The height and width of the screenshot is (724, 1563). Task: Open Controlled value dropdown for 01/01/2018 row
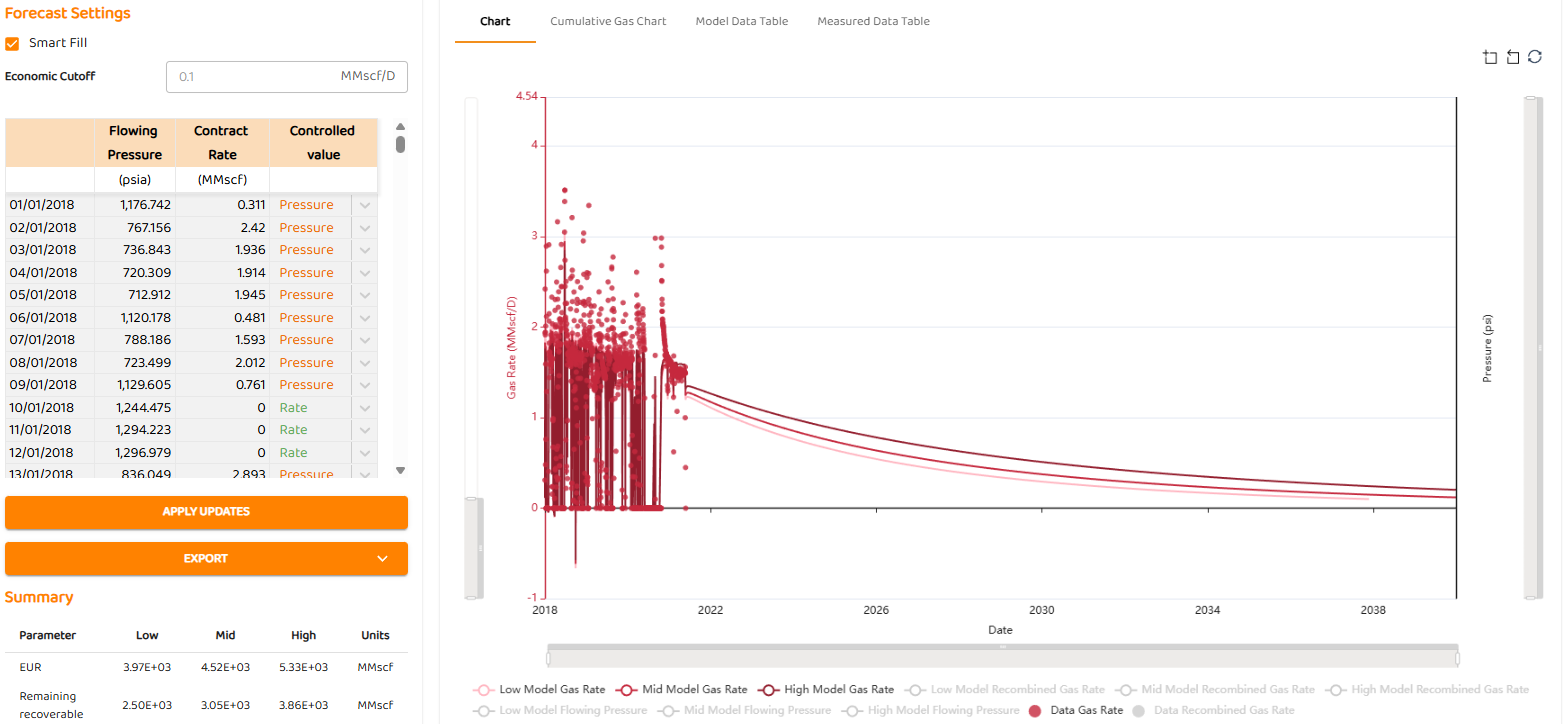point(365,205)
